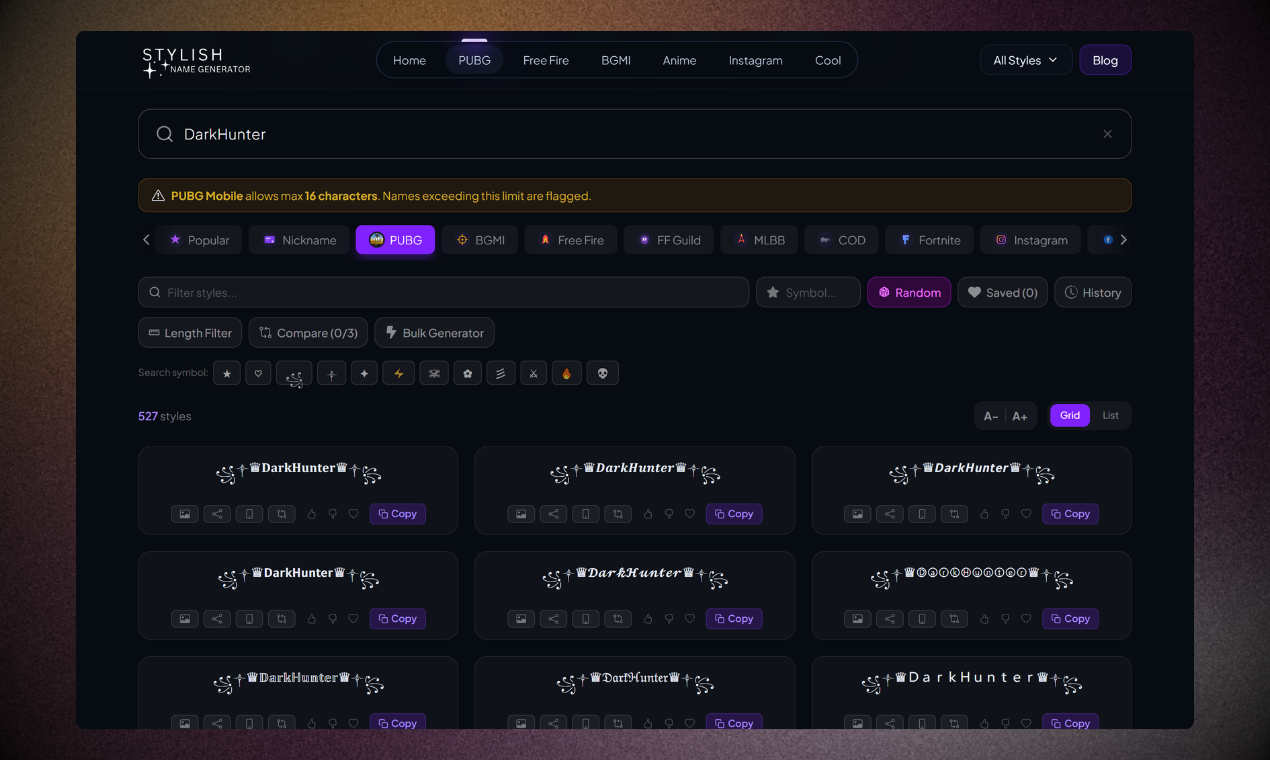Decrease font size with the A- button
The width and height of the screenshot is (1270, 760).
[991, 416]
